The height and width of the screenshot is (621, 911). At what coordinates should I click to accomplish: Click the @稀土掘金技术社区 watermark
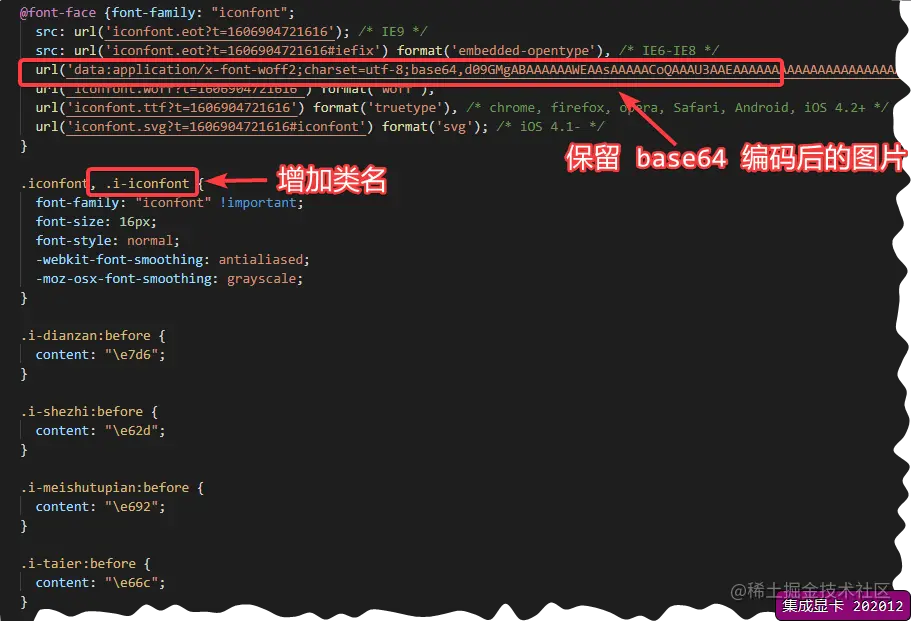(x=809, y=591)
